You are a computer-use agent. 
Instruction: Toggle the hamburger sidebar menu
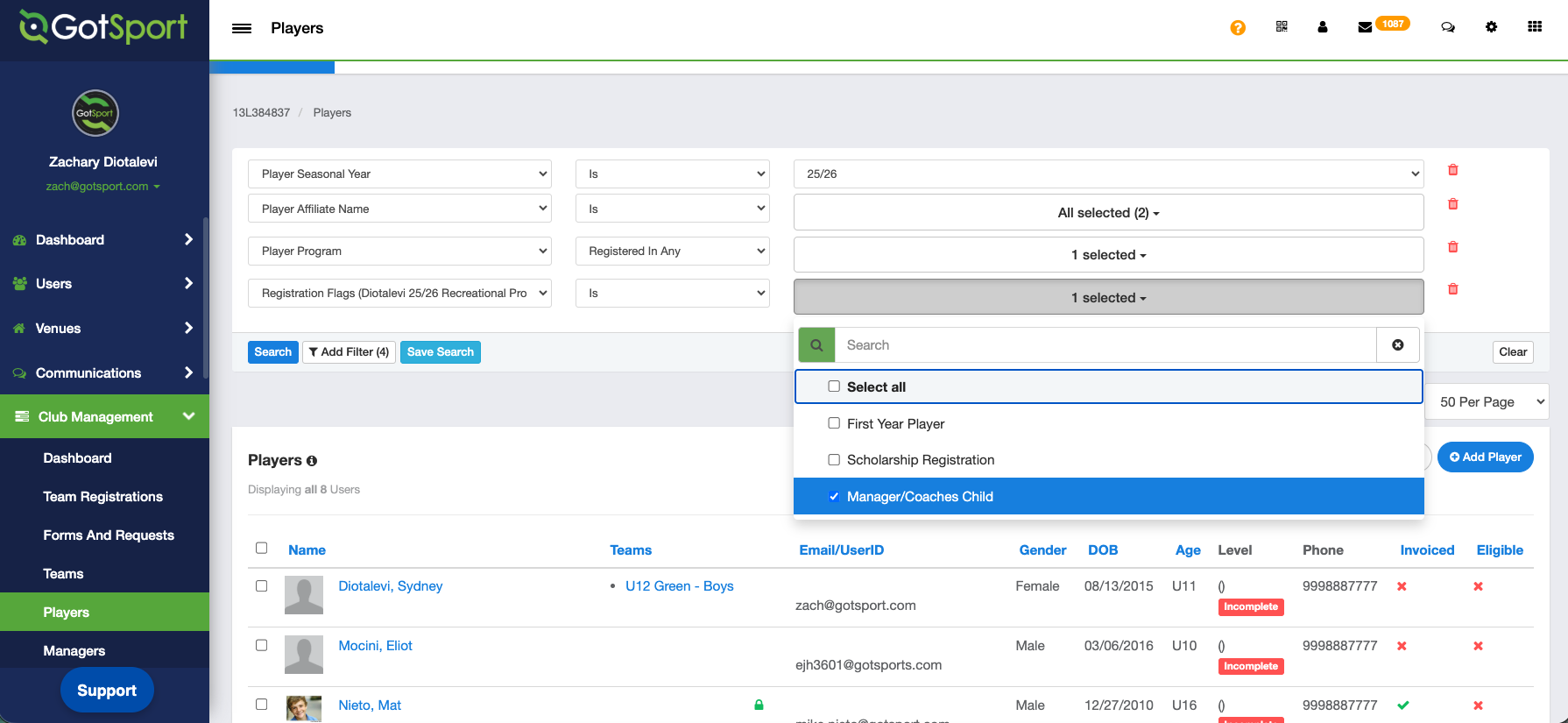(242, 28)
